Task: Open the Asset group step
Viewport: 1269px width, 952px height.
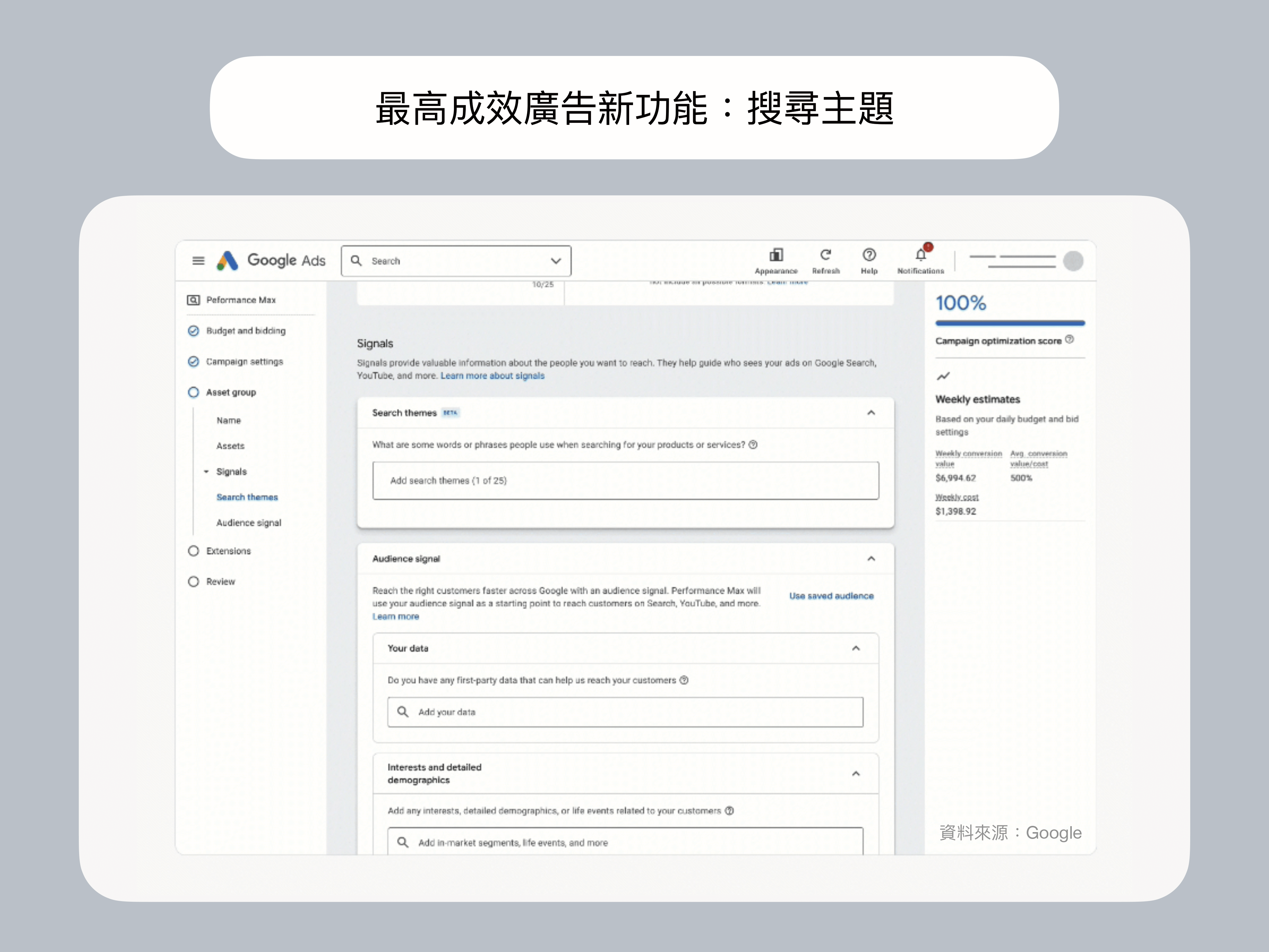Action: [x=231, y=392]
